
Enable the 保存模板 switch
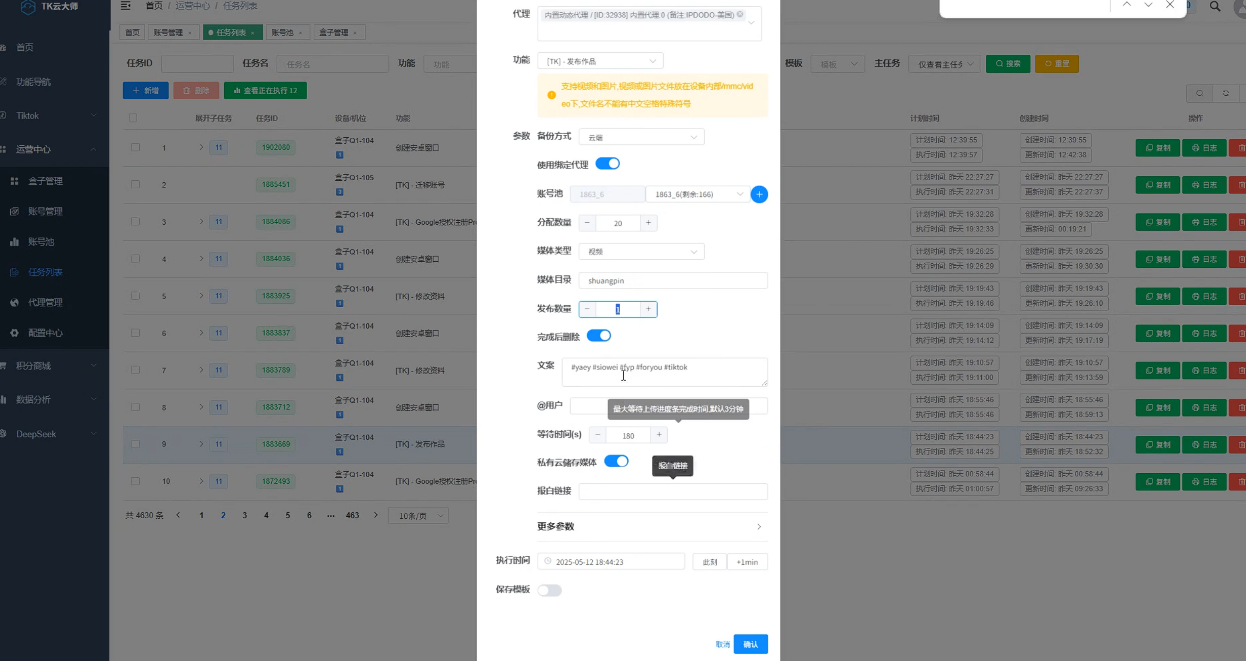(550, 590)
